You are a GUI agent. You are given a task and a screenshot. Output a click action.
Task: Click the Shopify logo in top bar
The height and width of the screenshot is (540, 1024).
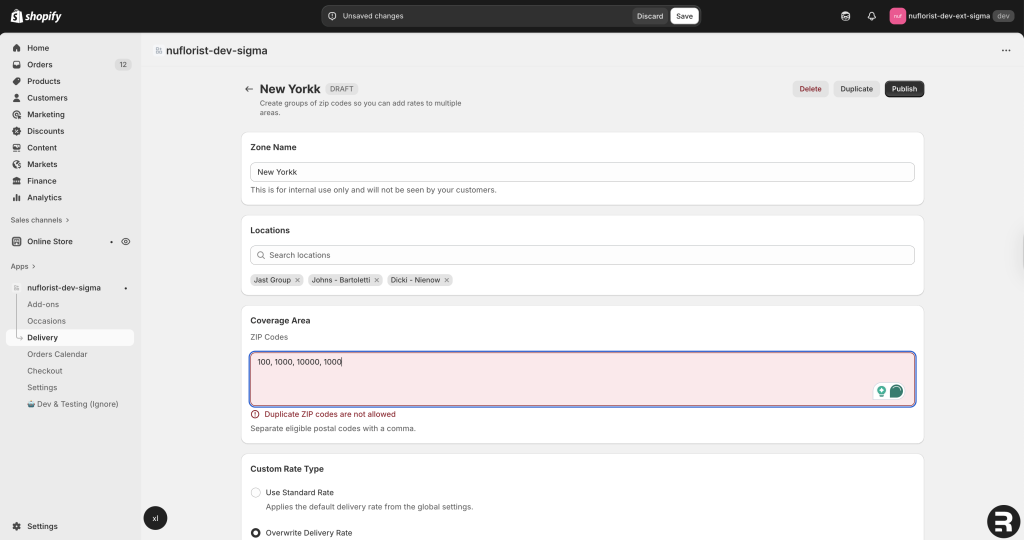[x=37, y=16]
